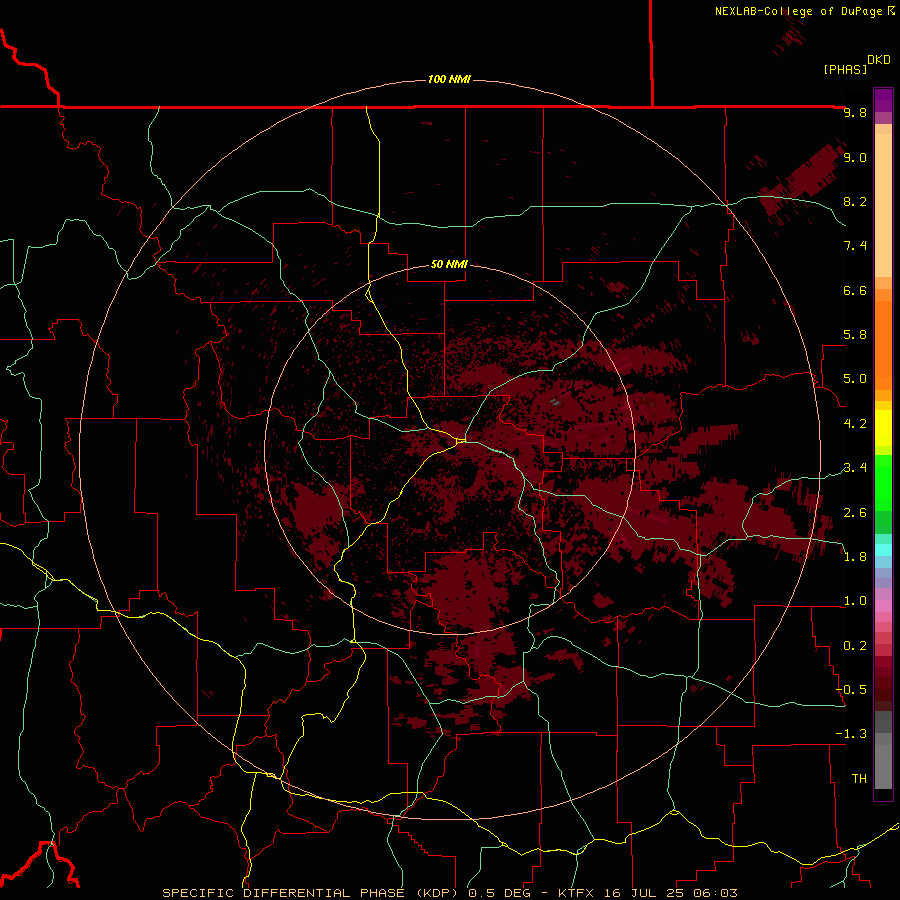Screen dimensions: 900x900
Task: Click the SPECIFIC DIFFERENTIAL PHASE caption text
Action: pyautogui.click(x=284, y=893)
